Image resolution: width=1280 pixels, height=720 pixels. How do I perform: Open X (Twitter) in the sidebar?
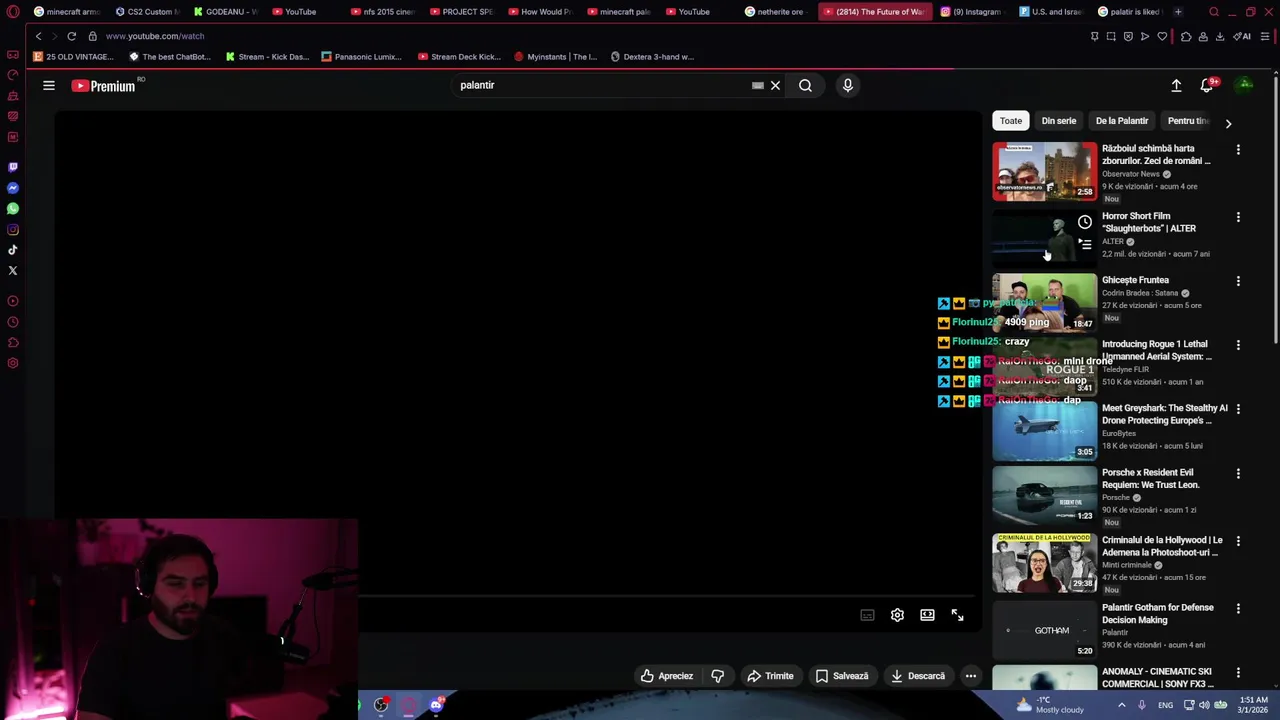[13, 270]
